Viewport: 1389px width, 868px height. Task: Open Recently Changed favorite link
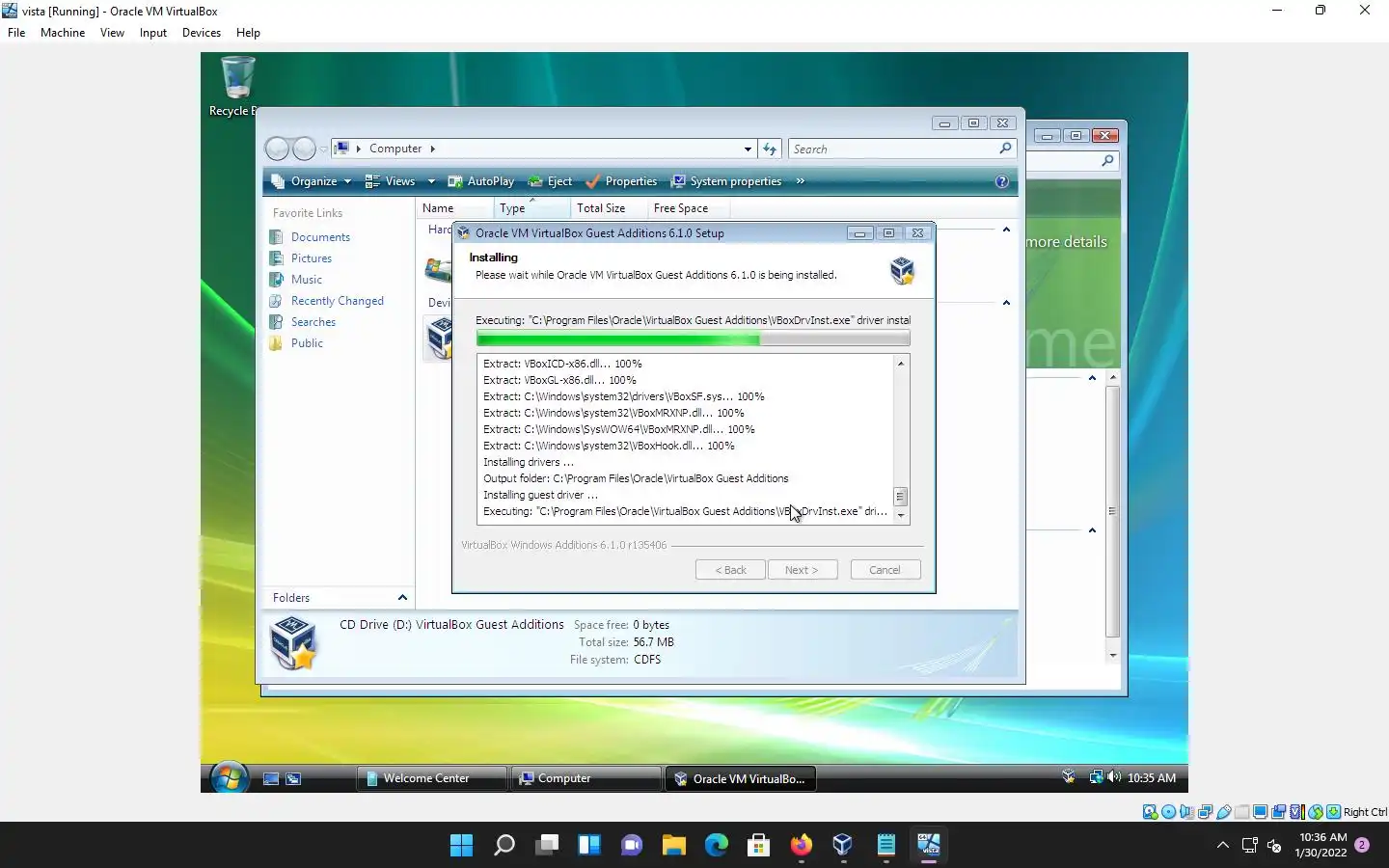337,301
